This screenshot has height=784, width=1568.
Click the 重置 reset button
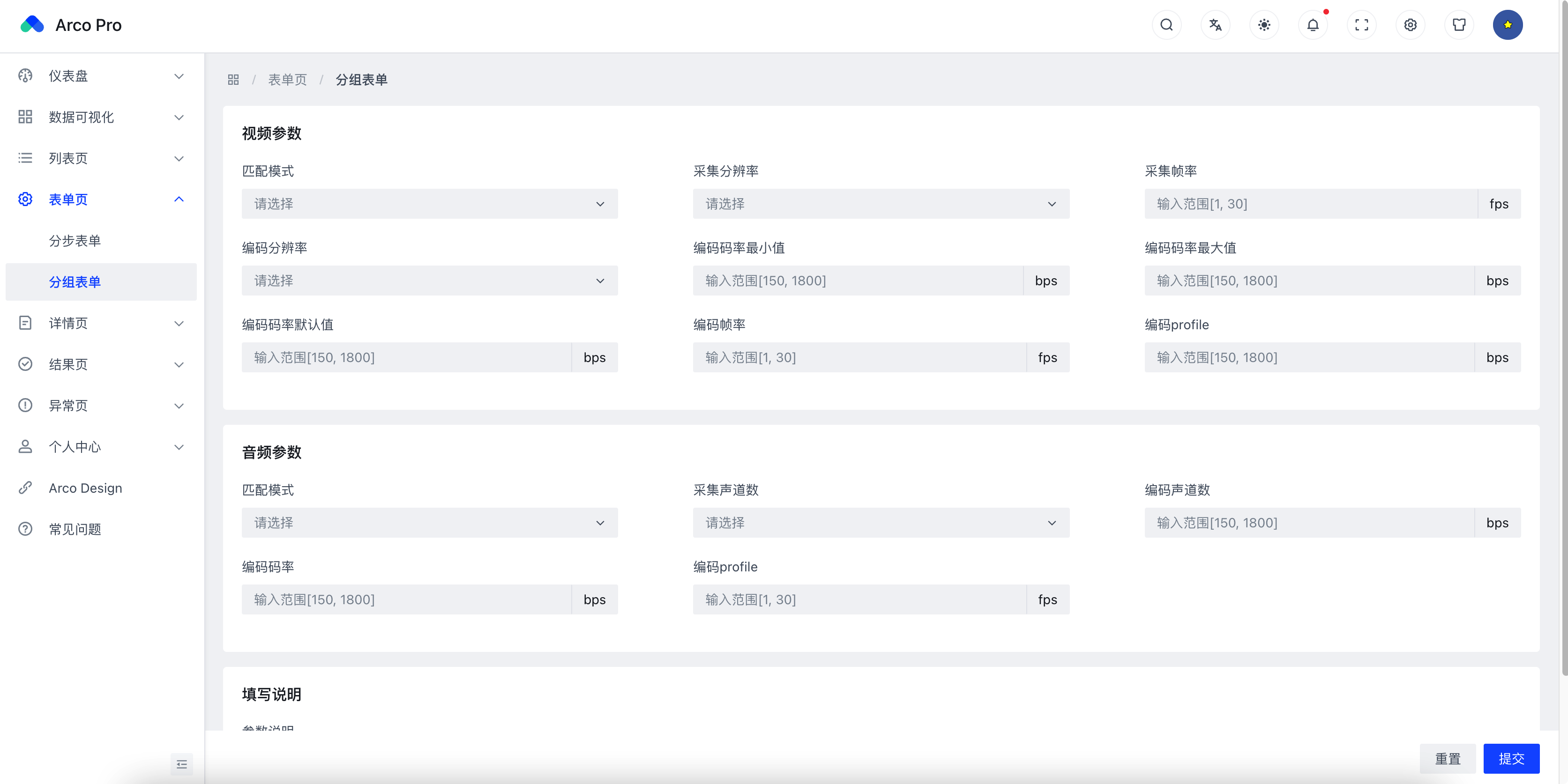pyautogui.click(x=1448, y=758)
